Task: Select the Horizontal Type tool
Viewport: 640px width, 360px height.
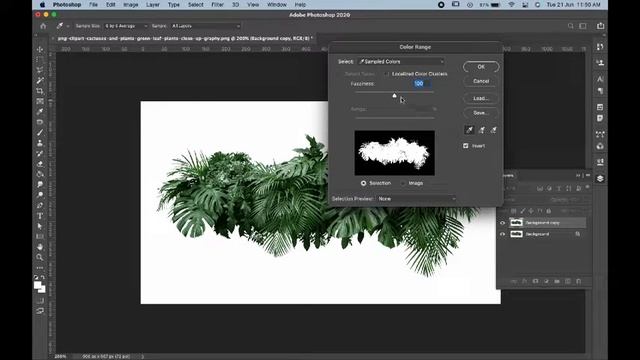Action: click(x=40, y=216)
